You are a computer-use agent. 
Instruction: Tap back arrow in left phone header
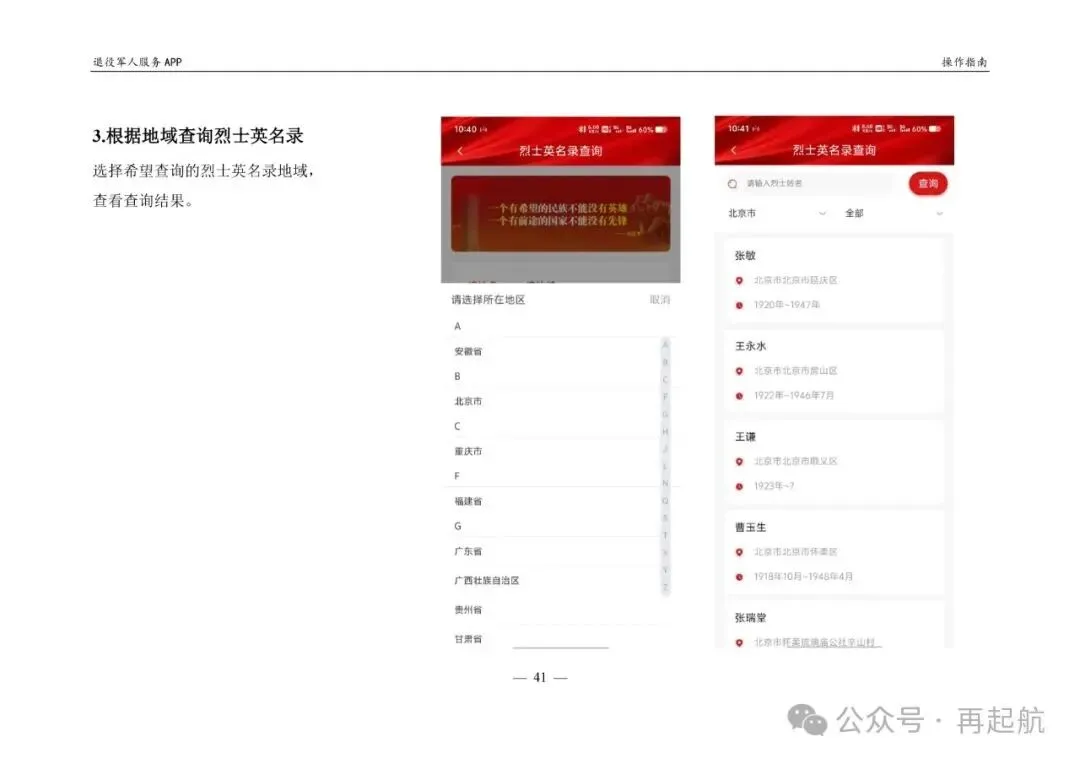pyautogui.click(x=460, y=151)
